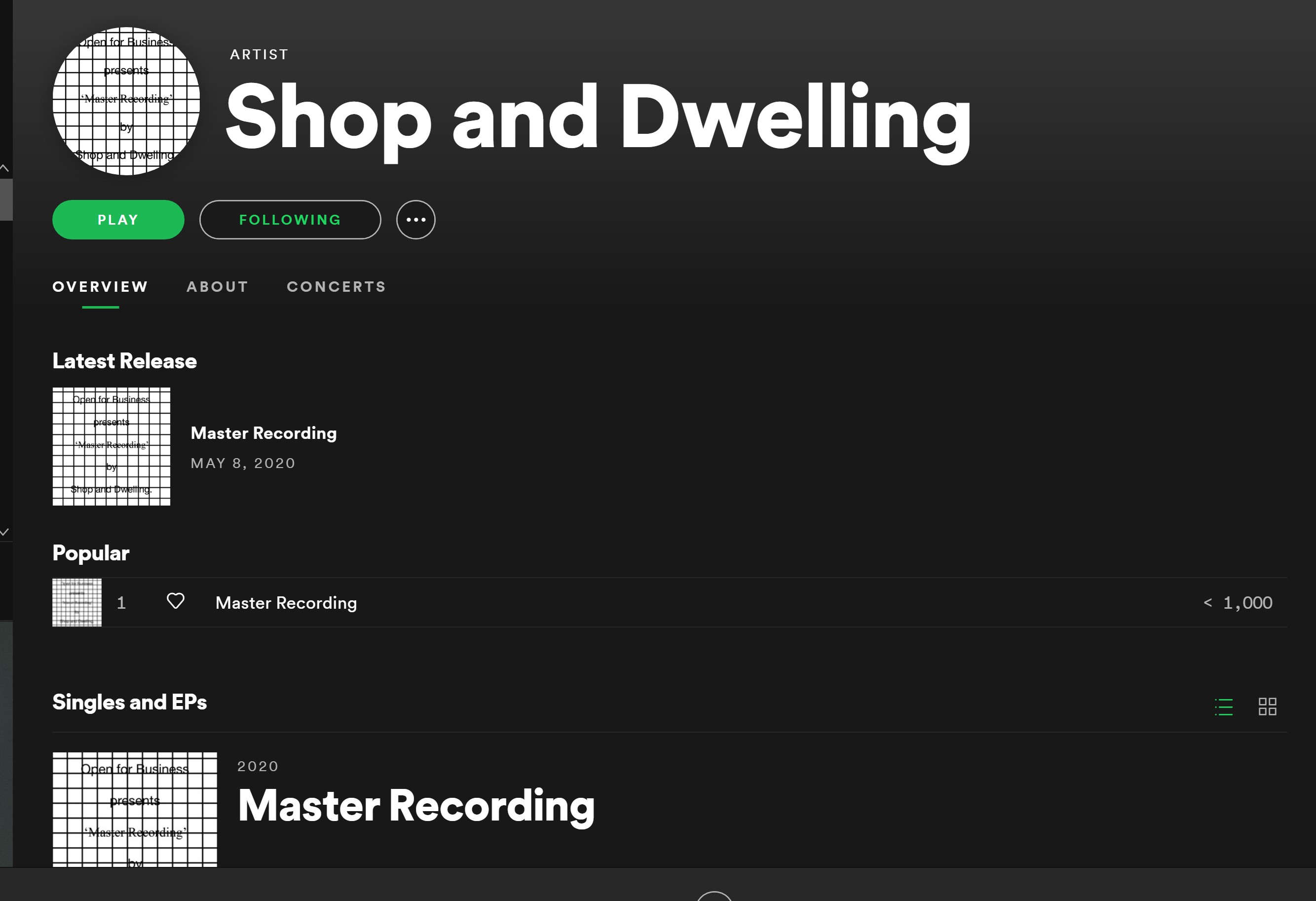
Task: Switch to the CONCERTS tab
Action: tap(337, 287)
